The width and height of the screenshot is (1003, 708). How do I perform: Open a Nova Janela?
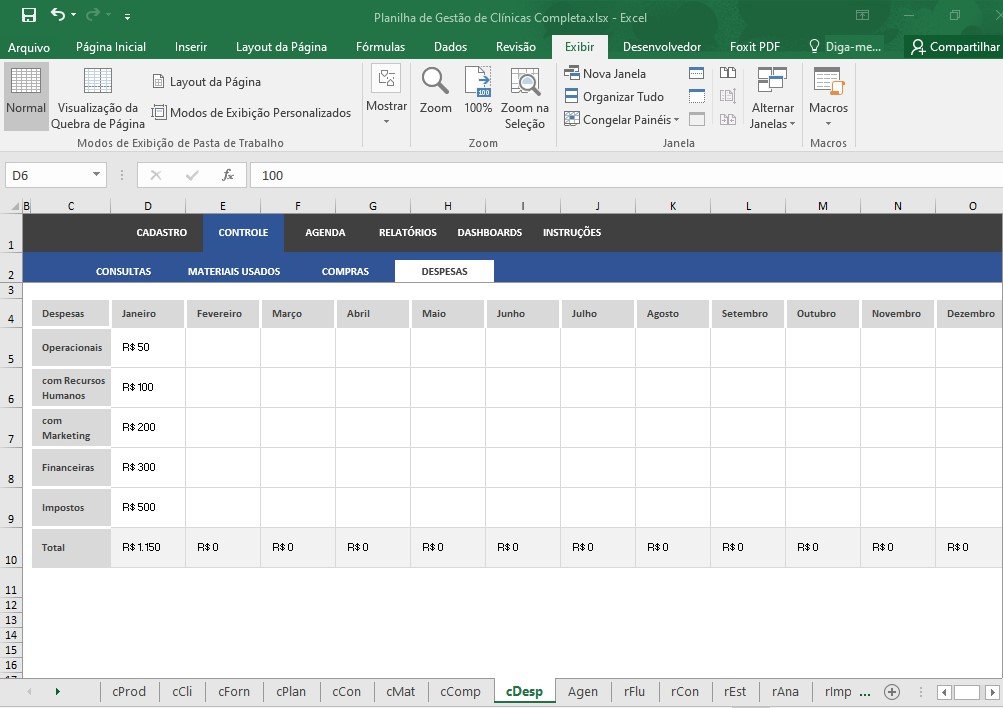point(606,73)
